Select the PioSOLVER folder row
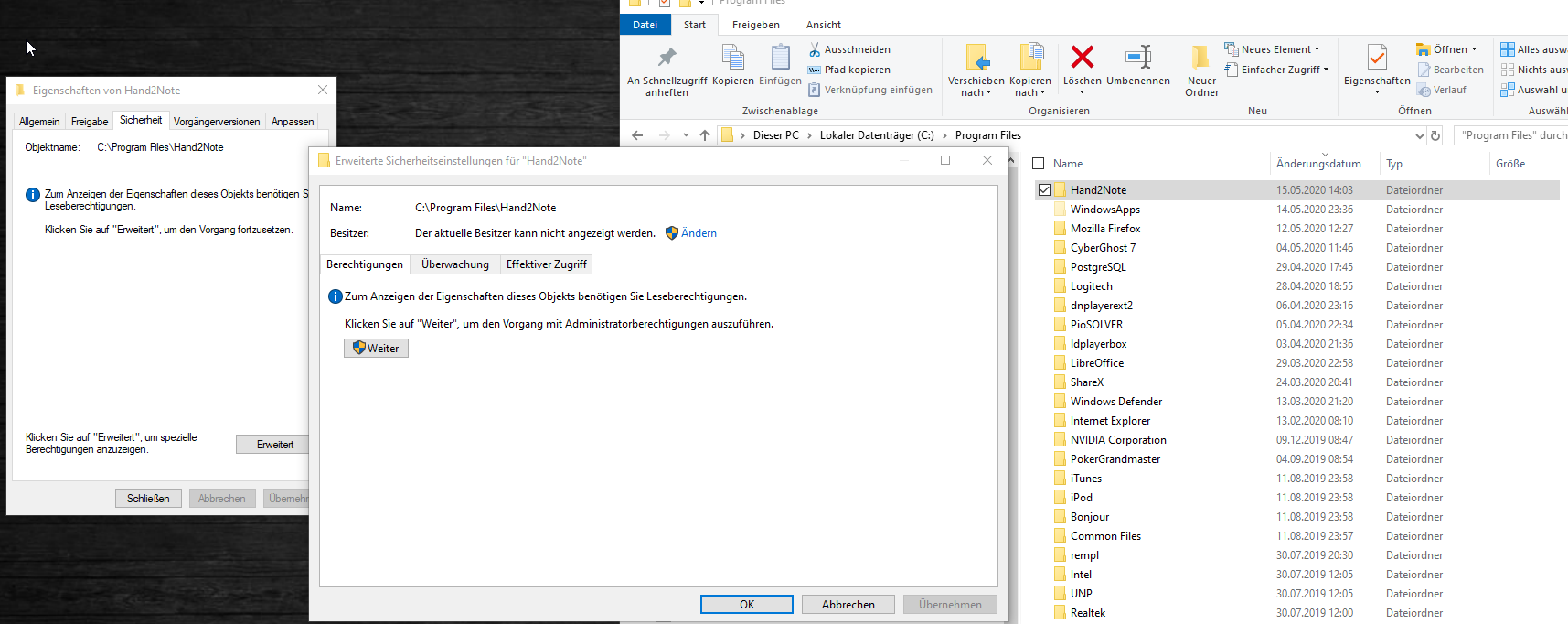 [x=1296, y=325]
